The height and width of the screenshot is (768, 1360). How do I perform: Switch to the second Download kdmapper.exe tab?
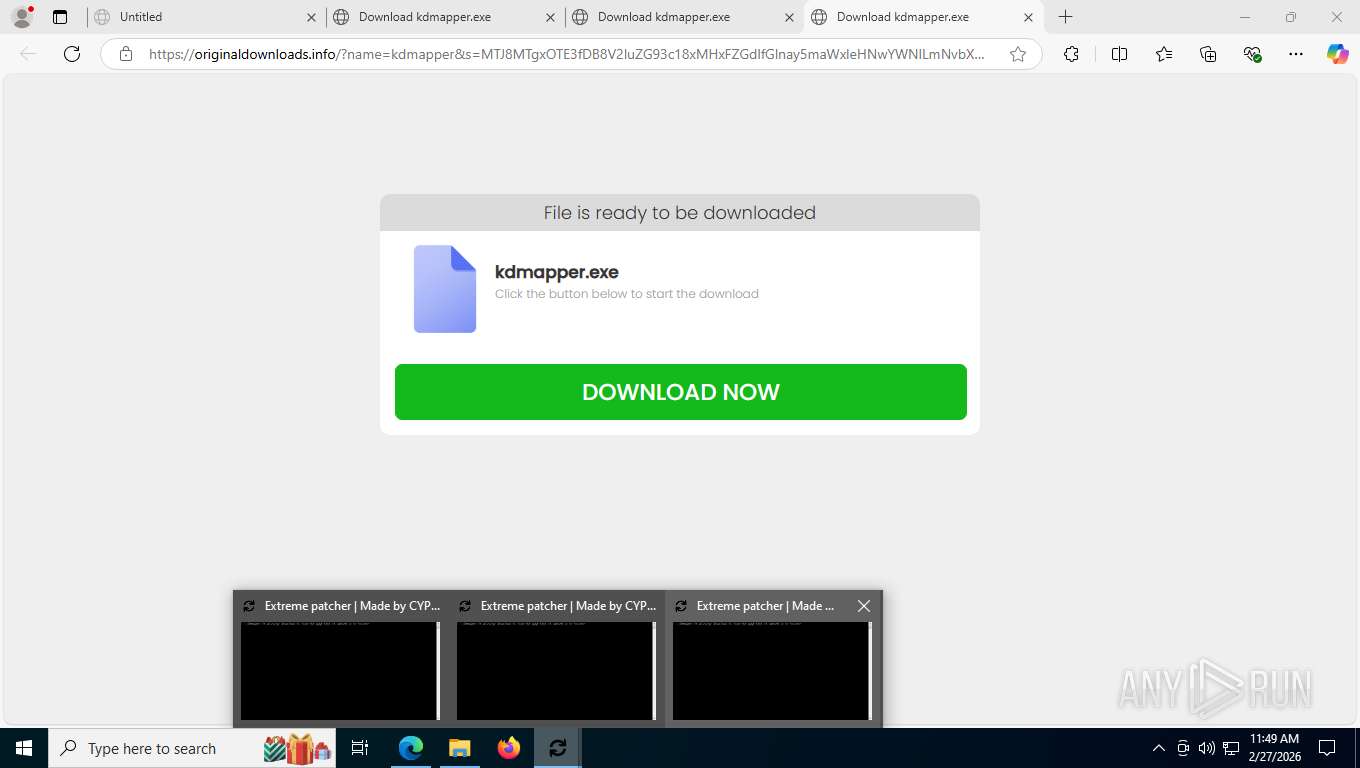(684, 17)
